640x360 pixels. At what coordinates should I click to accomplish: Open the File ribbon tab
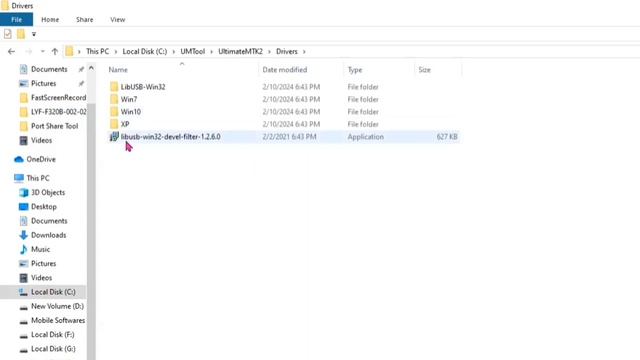pos(16,20)
